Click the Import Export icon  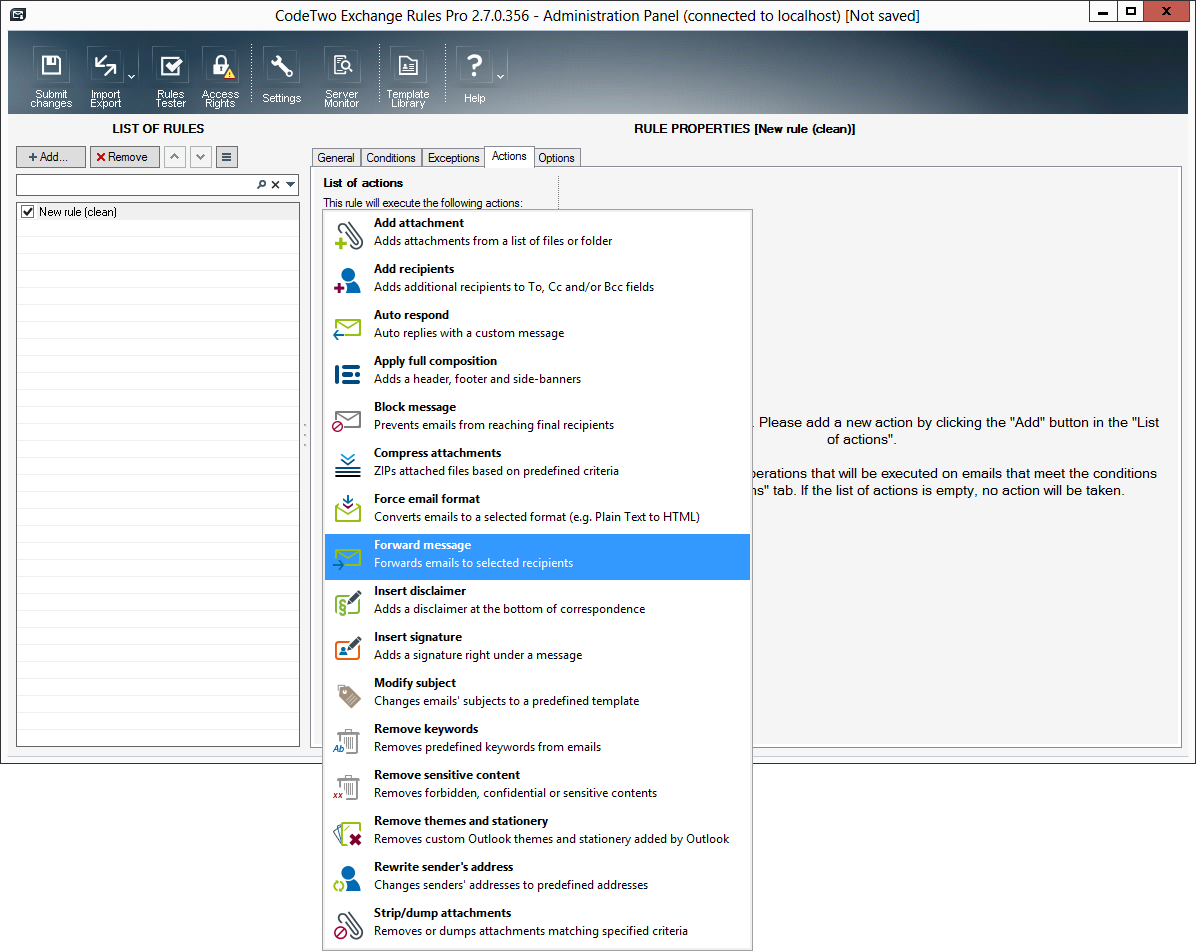click(105, 67)
